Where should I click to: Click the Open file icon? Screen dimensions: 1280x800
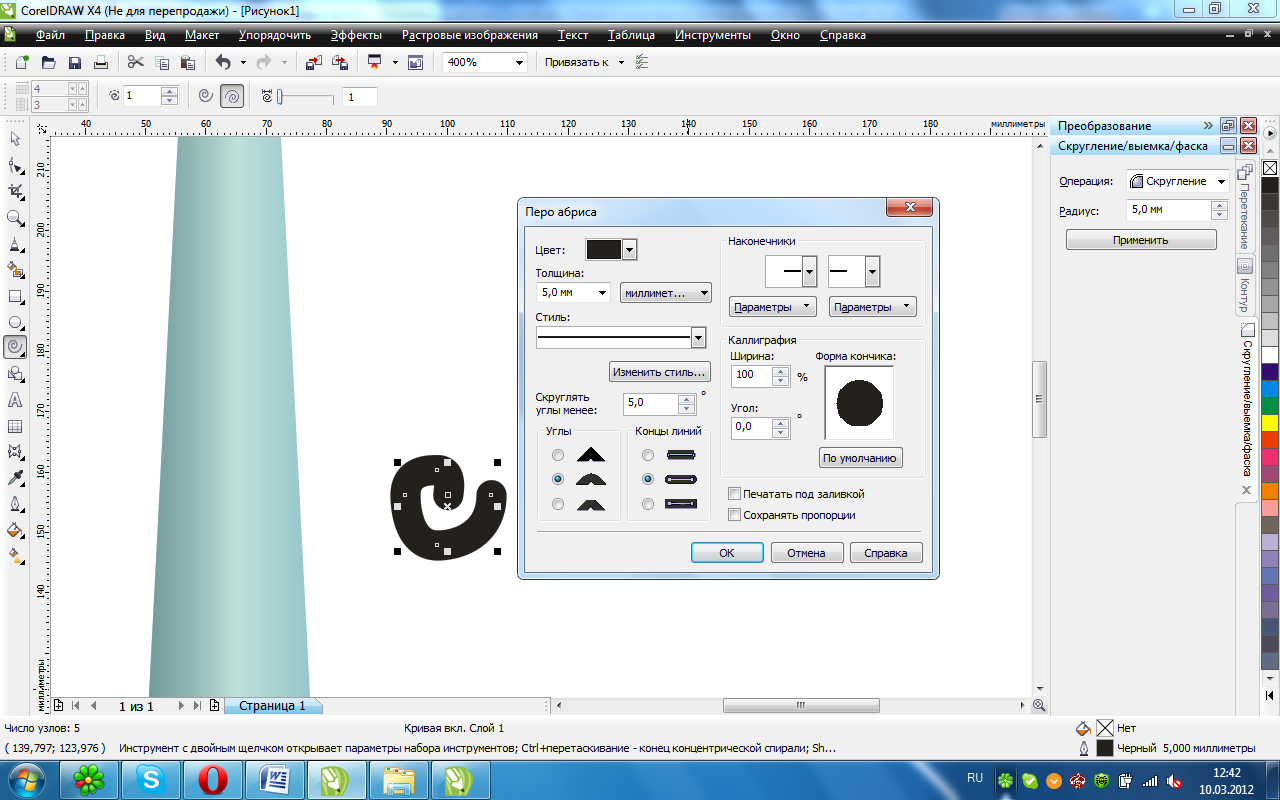48,62
